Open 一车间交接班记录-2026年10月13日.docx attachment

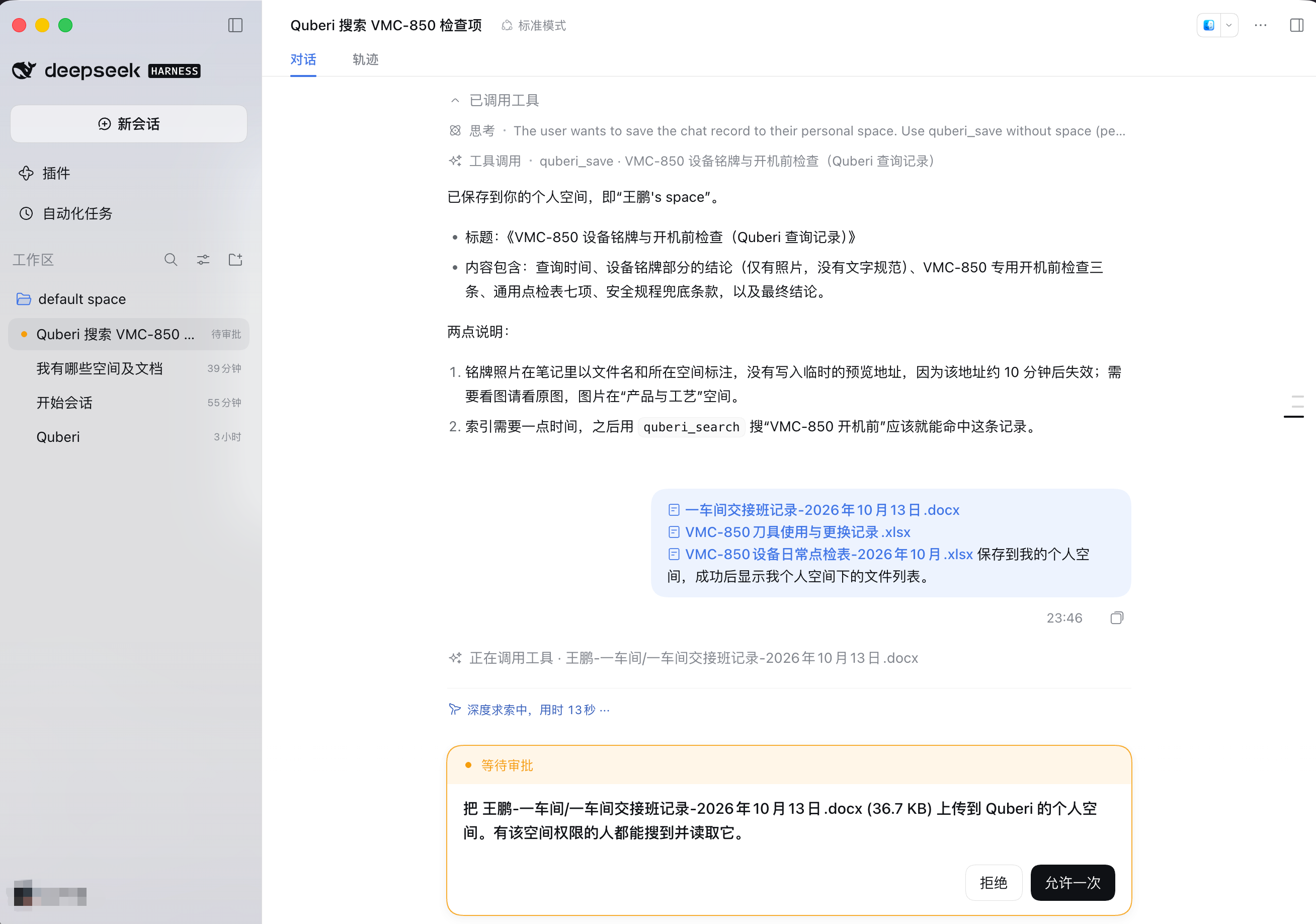point(814,510)
